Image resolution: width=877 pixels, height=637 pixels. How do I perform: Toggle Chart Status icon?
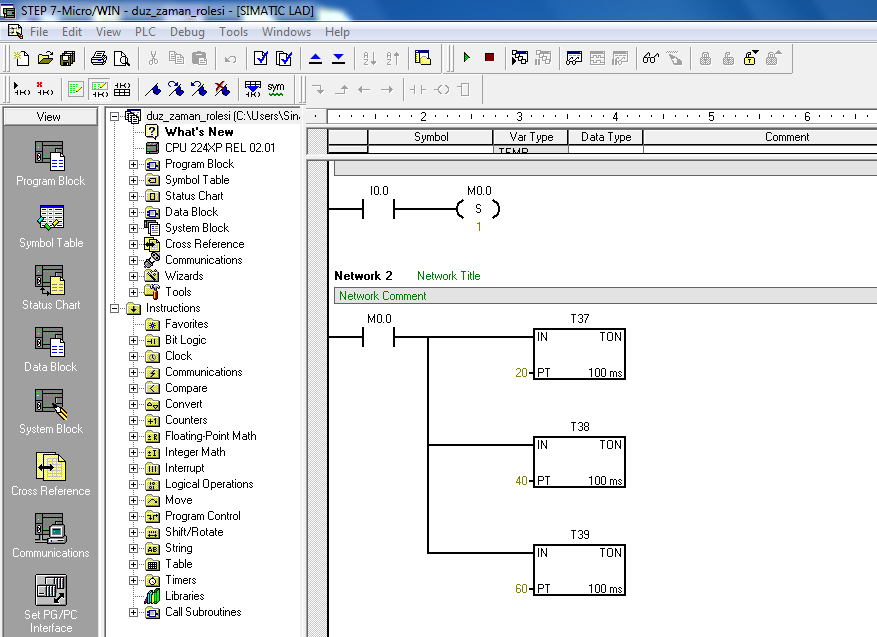tap(574, 58)
